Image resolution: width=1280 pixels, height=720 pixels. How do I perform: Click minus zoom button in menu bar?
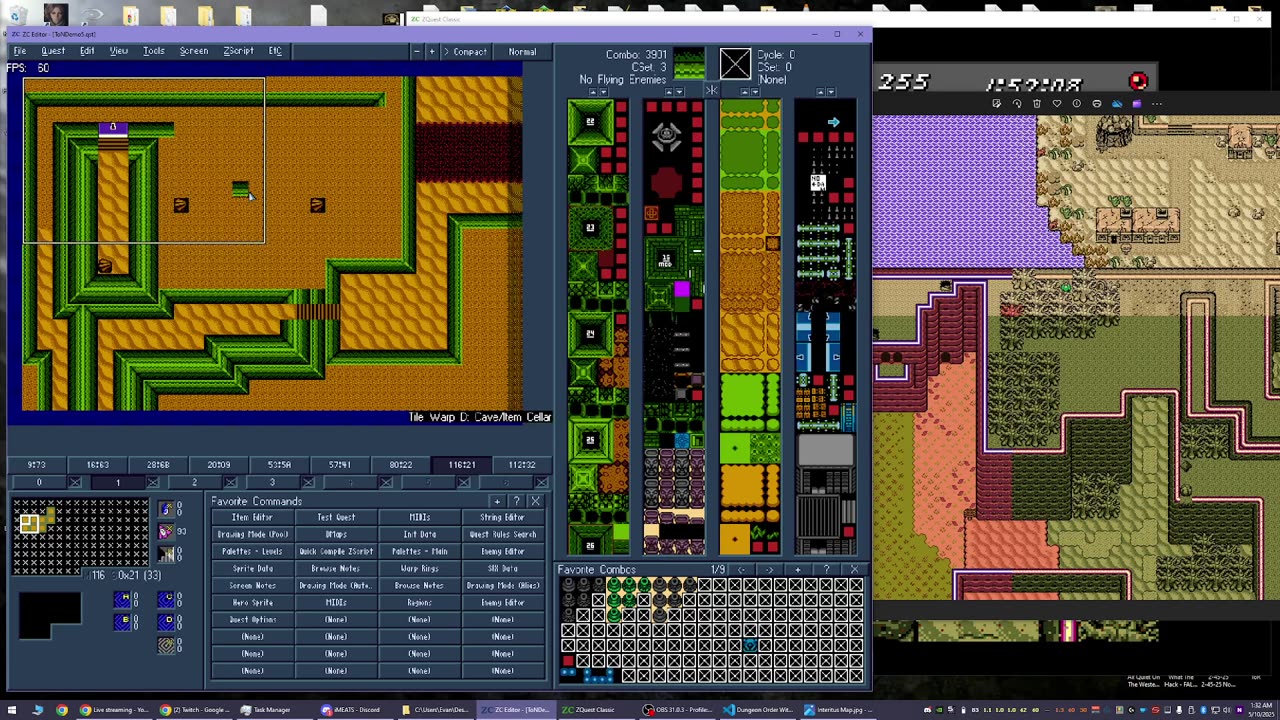click(x=416, y=52)
